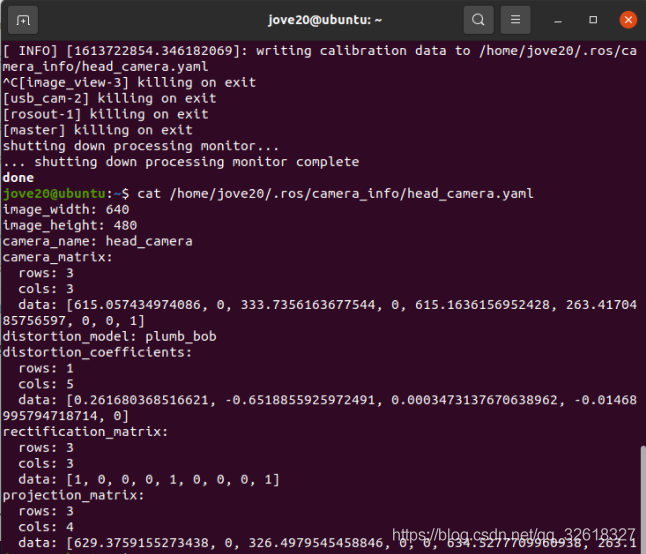This screenshot has width=646, height=554.
Task: Minimize the terminal window
Action: tap(558, 20)
